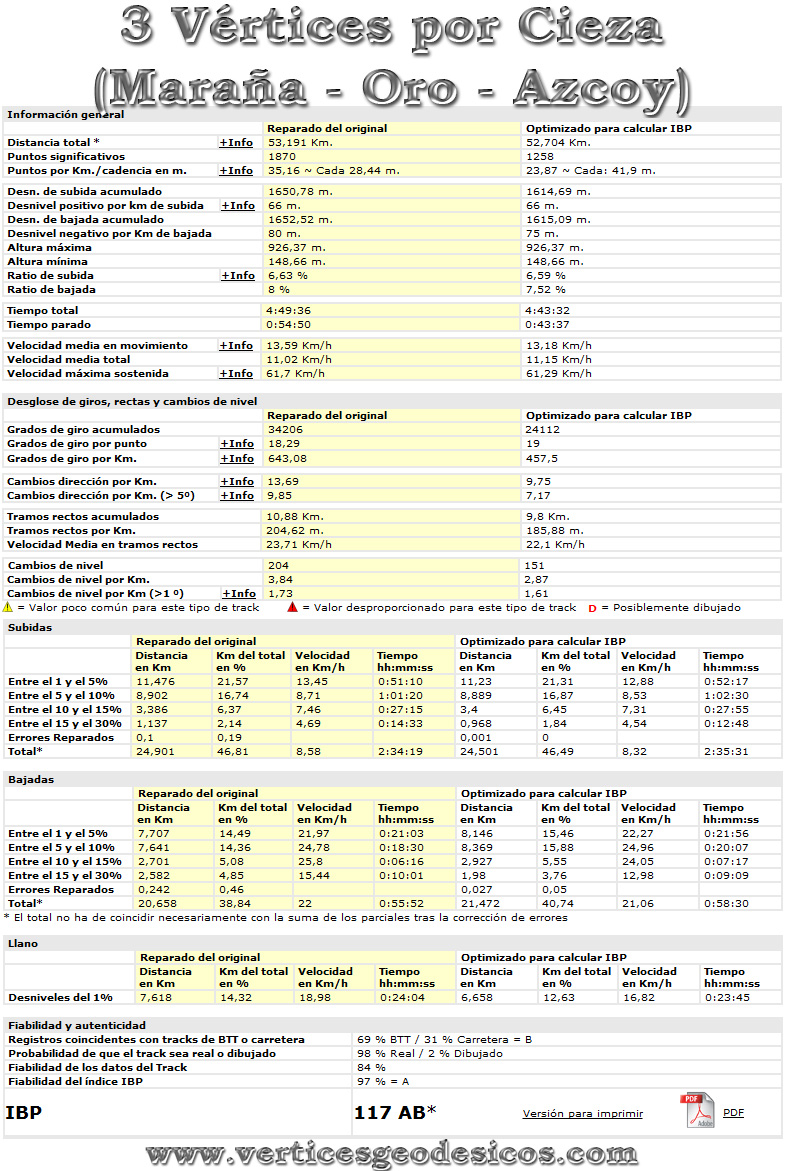
Task: Open the PDF text link
Action: pyautogui.click(x=733, y=1113)
